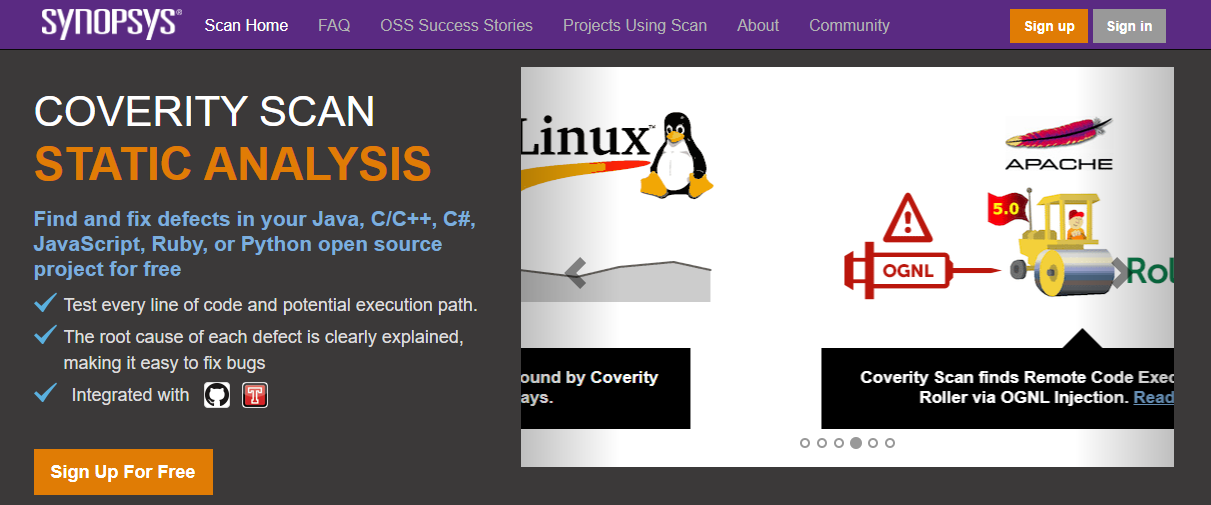The height and width of the screenshot is (505, 1211).
Task: Click the red warning triangle icon
Action: (x=908, y=218)
